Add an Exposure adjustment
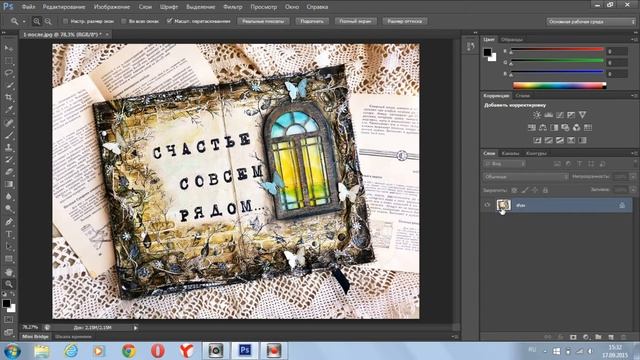 tap(571, 115)
